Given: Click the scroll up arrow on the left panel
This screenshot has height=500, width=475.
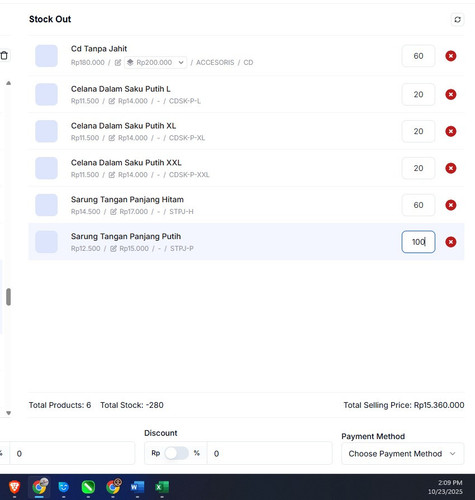Looking at the screenshot, I should pyautogui.click(x=9, y=83).
